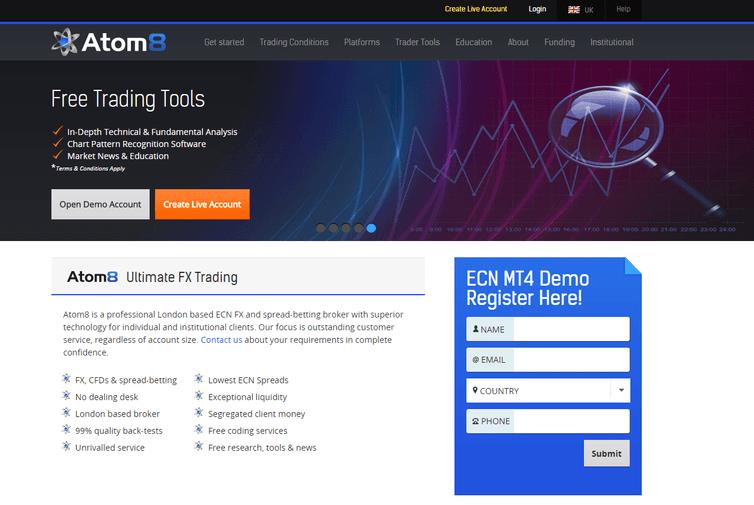Click atom bullet icon beside Lowest ECN Spreads
The image size is (754, 505).
[x=199, y=379]
